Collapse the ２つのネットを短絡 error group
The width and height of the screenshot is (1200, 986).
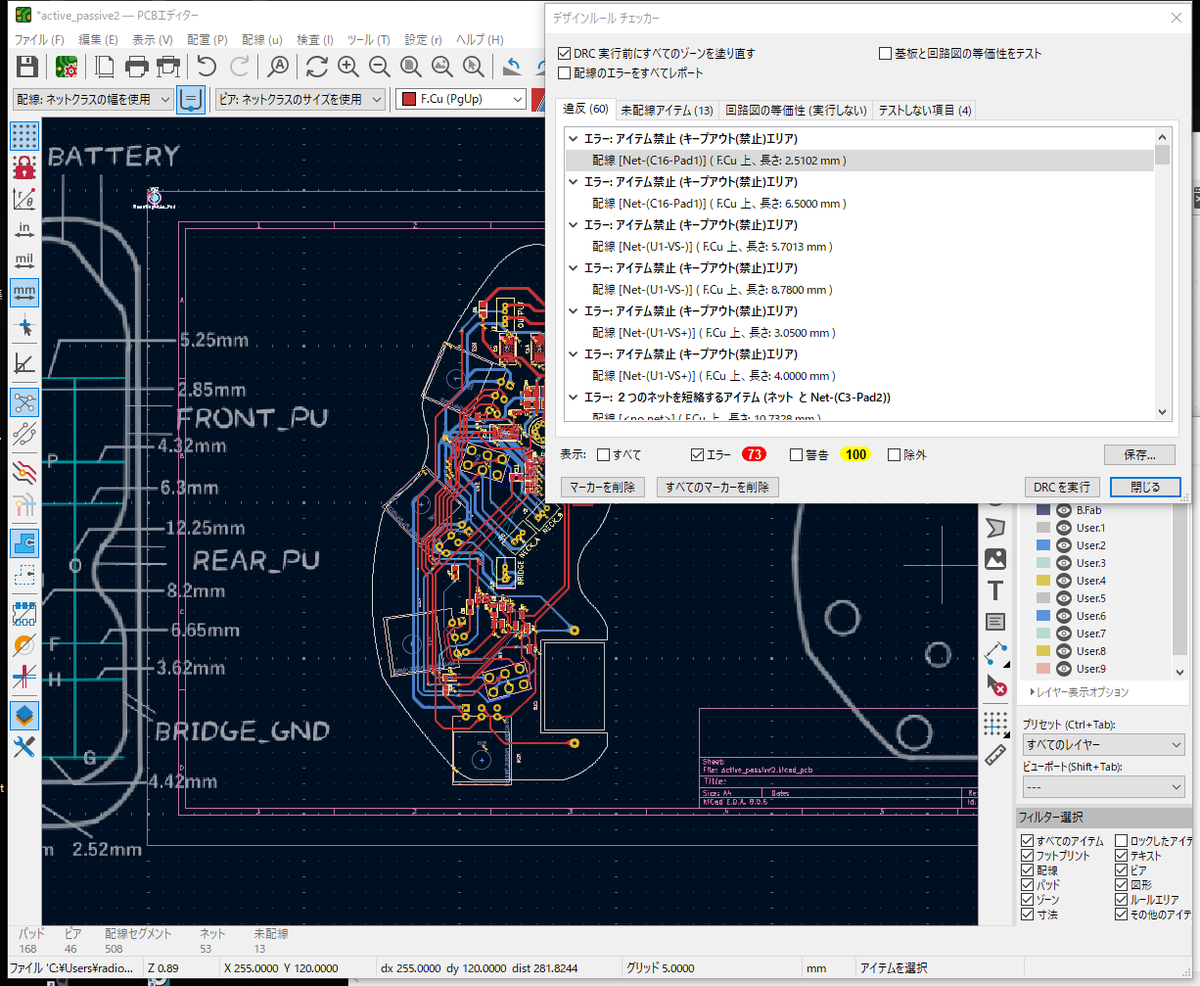[573, 397]
